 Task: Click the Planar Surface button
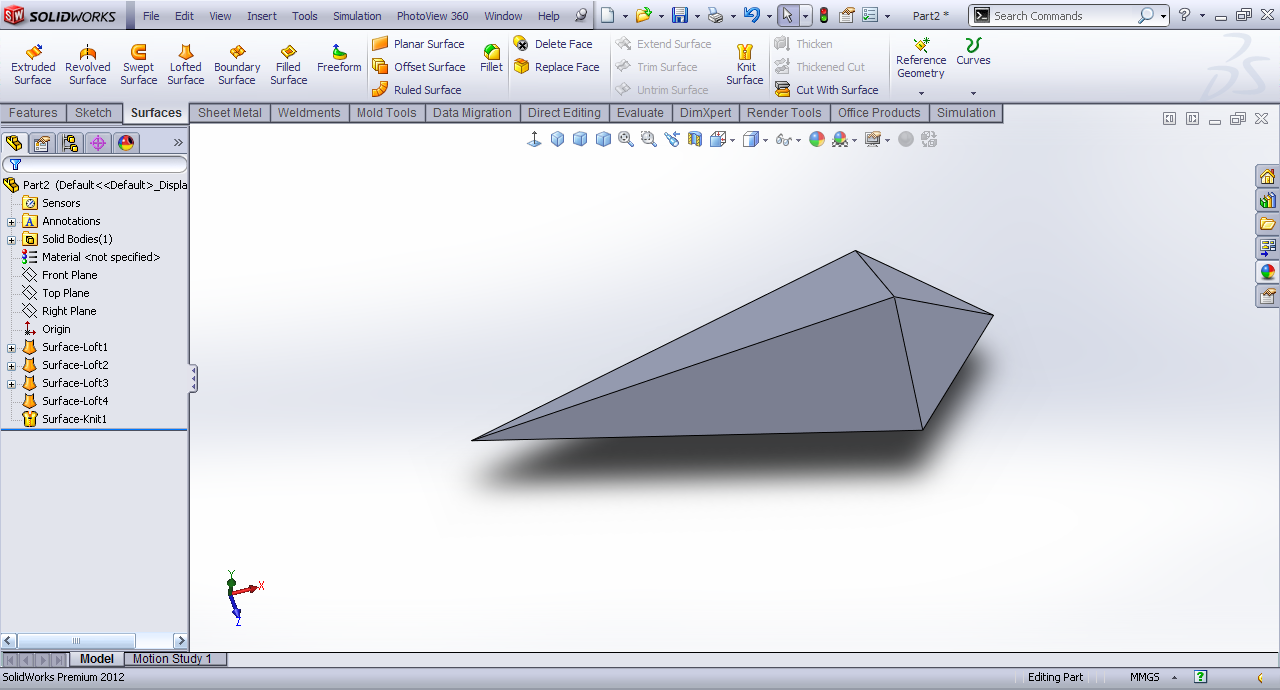(x=418, y=44)
